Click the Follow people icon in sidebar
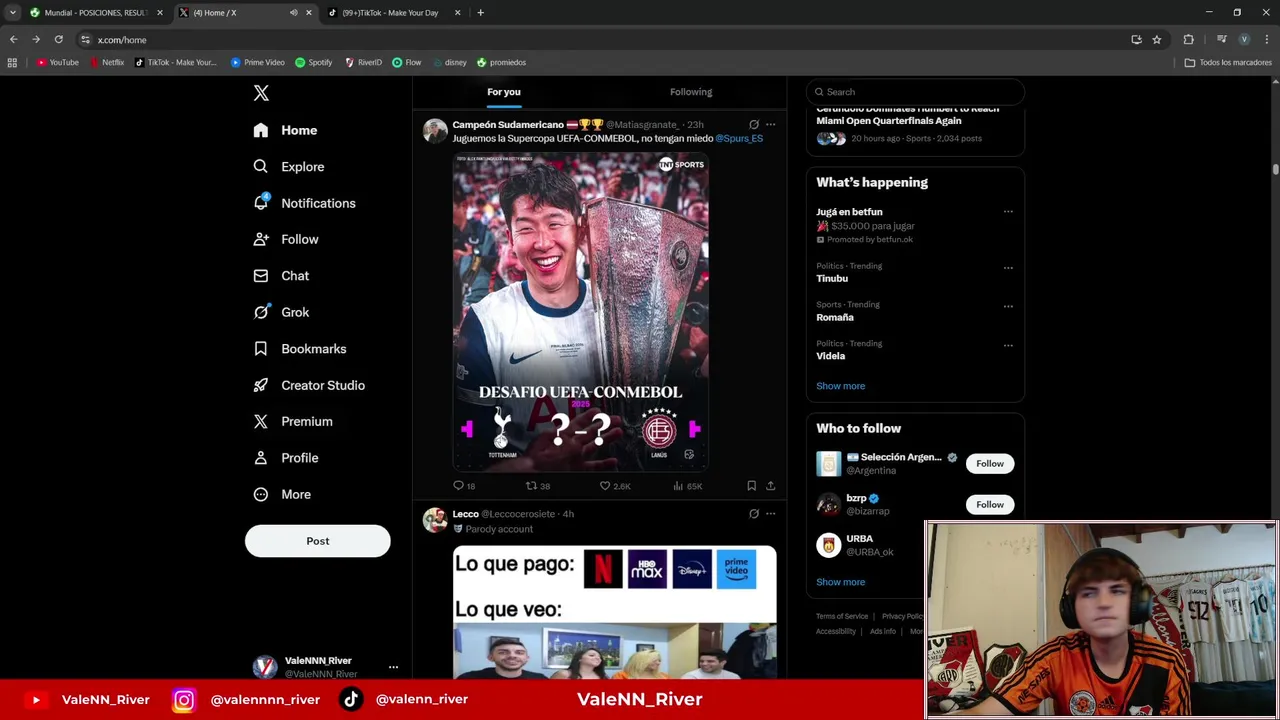The image size is (1280, 720). (x=261, y=239)
